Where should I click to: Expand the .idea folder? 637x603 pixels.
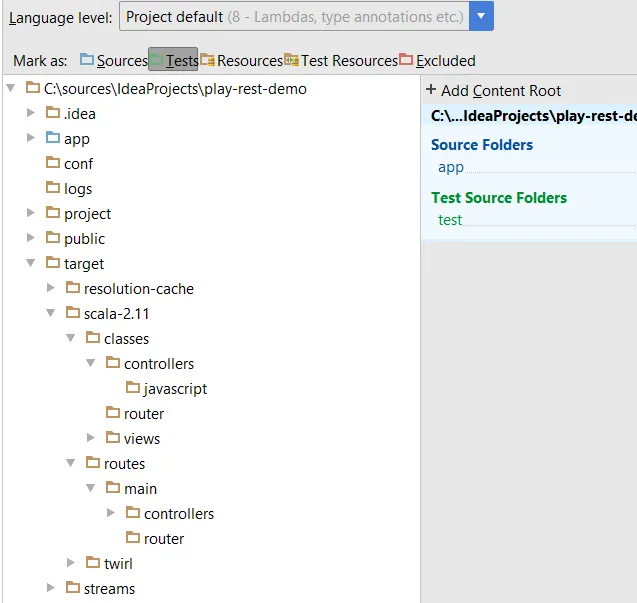click(x=30, y=112)
